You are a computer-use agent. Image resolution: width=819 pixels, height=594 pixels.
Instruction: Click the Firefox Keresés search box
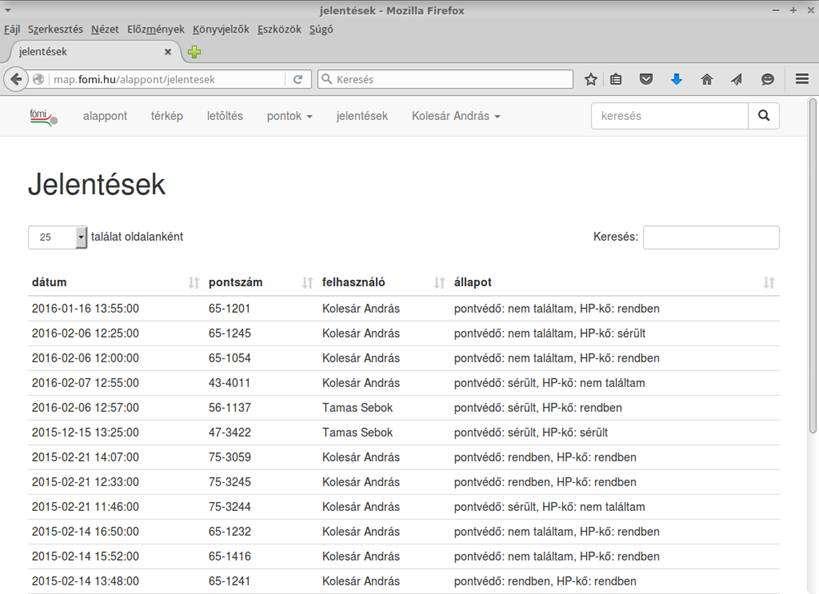pos(445,79)
